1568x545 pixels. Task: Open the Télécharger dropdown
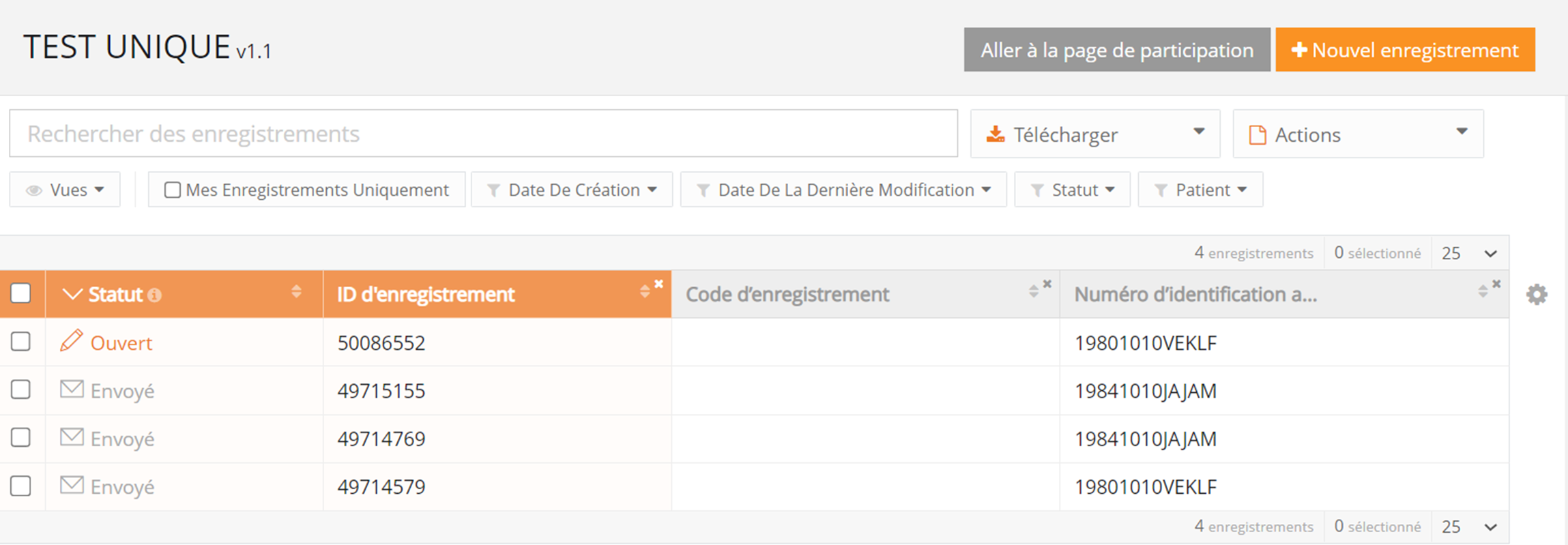click(x=1094, y=134)
